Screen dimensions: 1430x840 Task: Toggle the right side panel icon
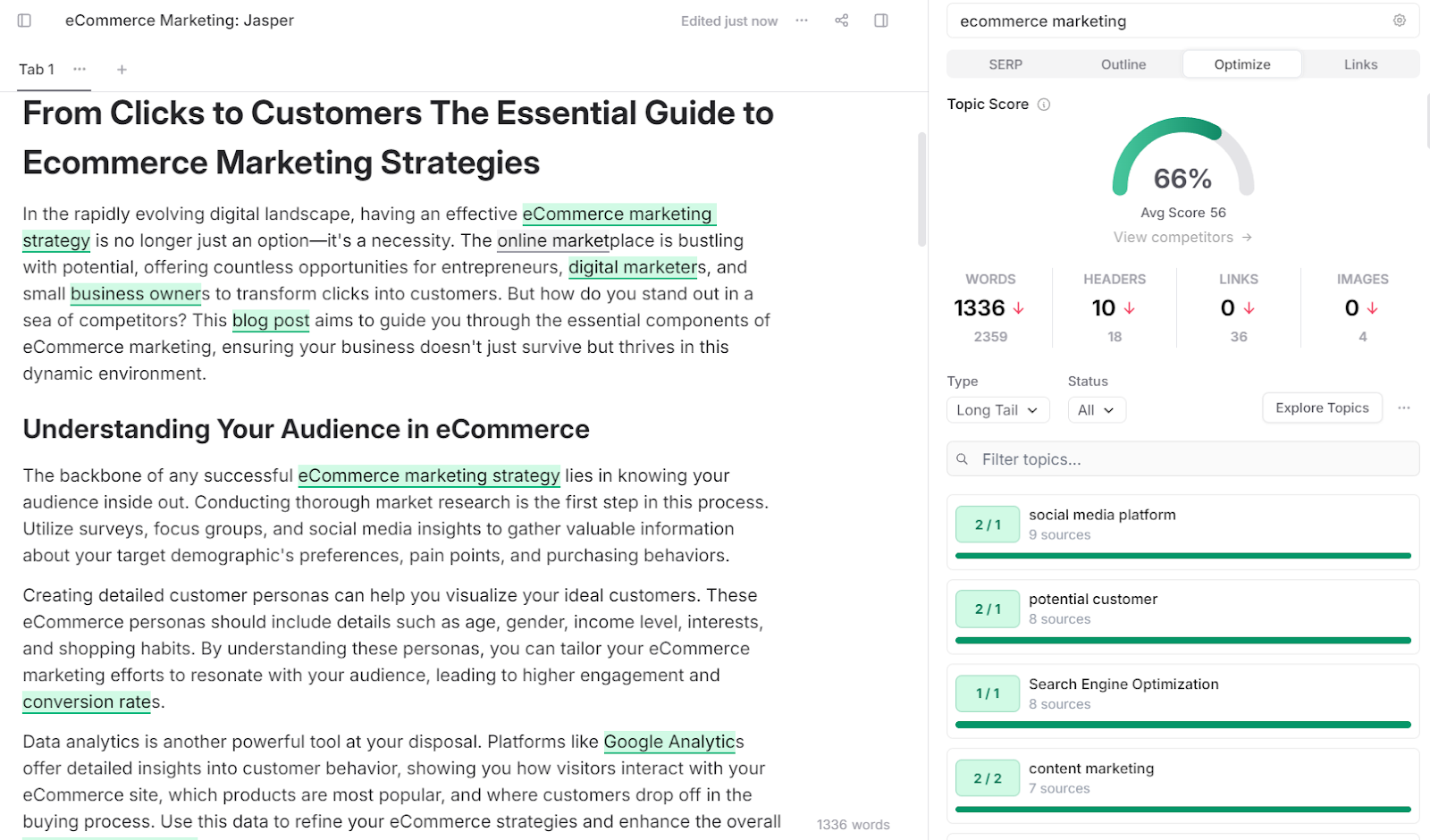(x=881, y=21)
